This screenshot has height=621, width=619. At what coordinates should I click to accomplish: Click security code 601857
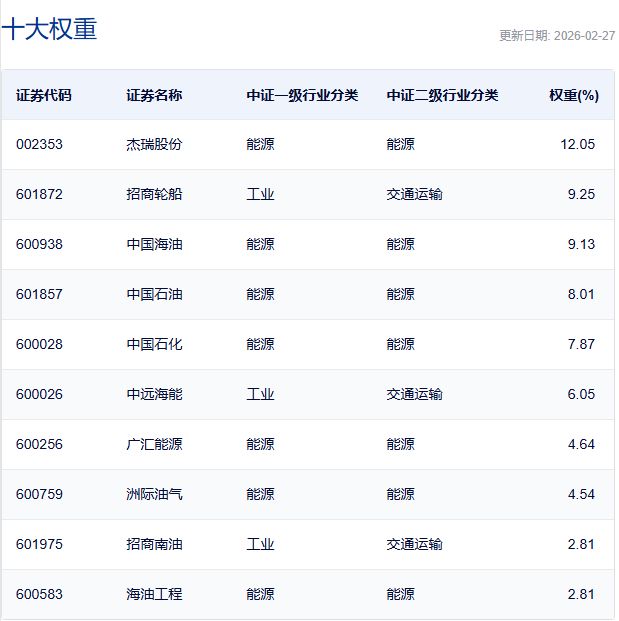pos(39,294)
